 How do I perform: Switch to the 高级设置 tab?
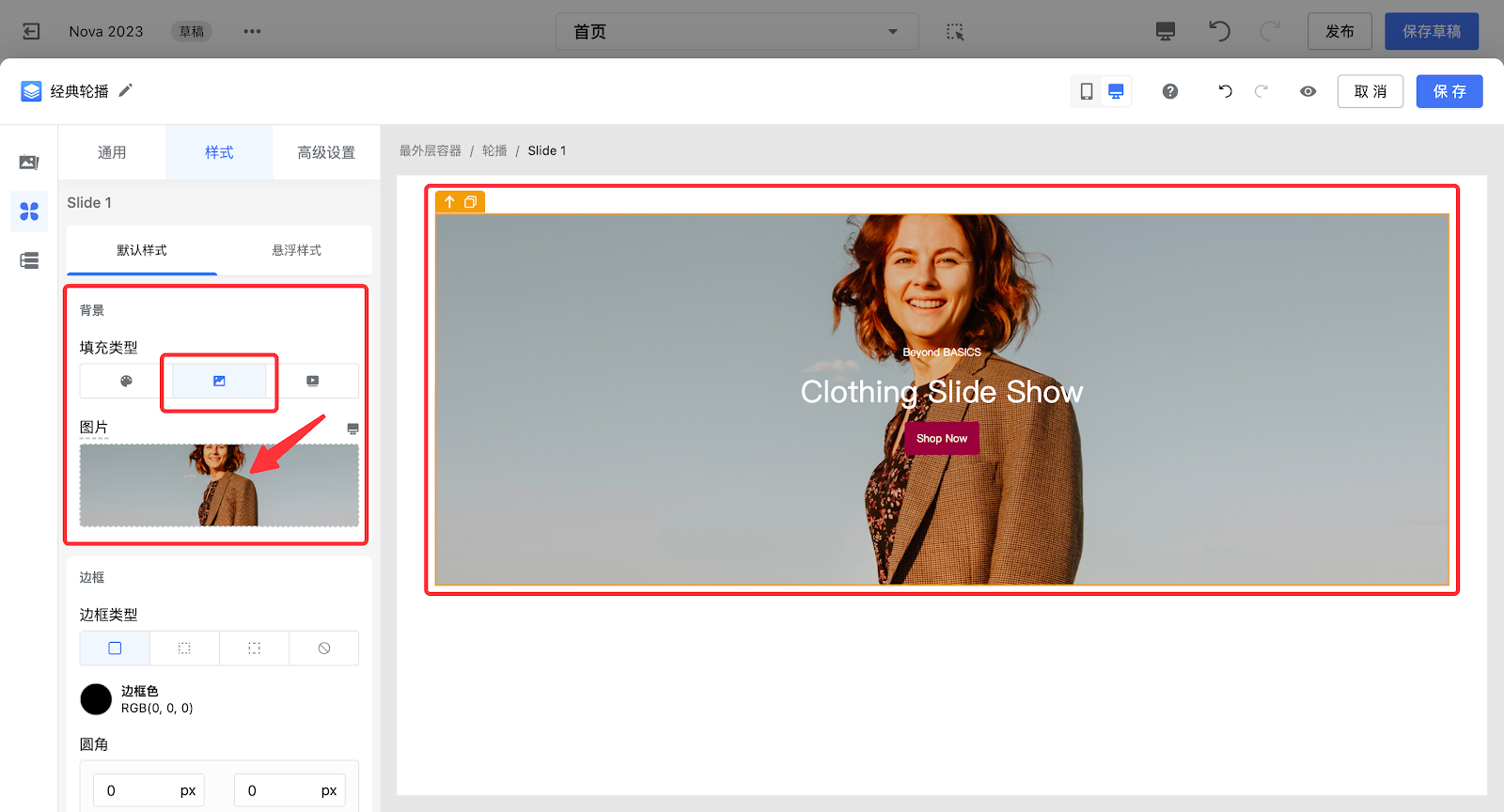click(326, 152)
